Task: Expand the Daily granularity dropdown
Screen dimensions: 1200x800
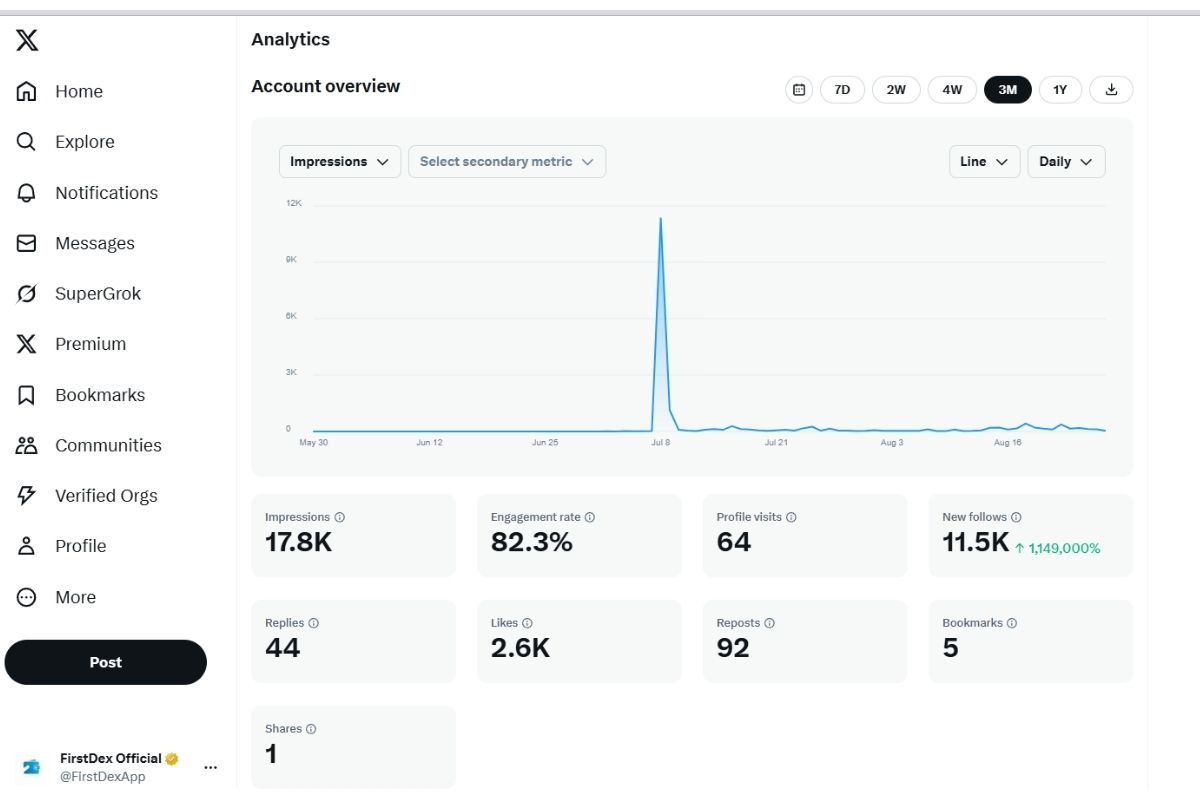Action: click(x=1066, y=162)
